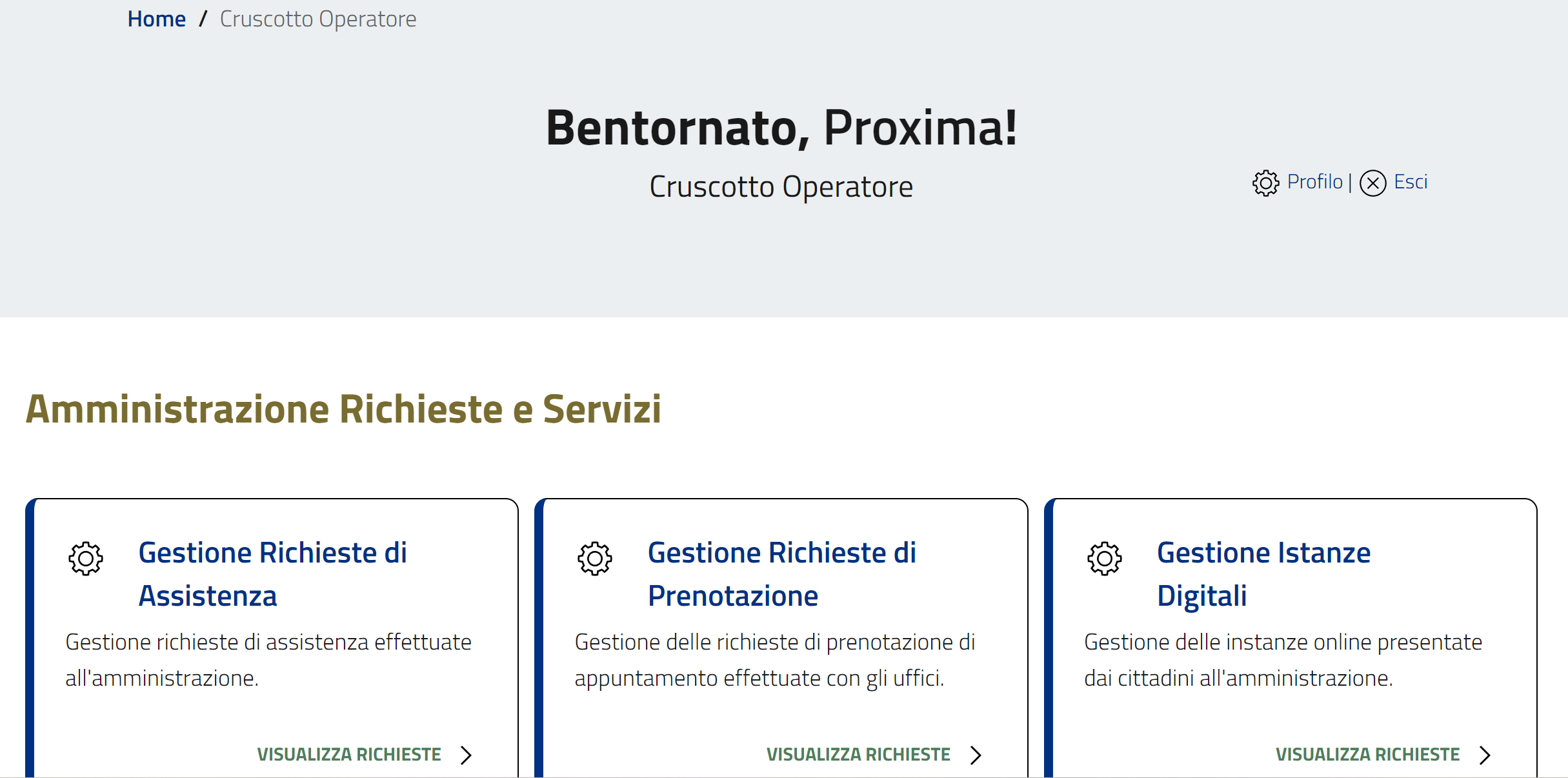1568x778 pixels.
Task: Click Visualizza Richieste for Prenotazione
Action: (x=858, y=755)
